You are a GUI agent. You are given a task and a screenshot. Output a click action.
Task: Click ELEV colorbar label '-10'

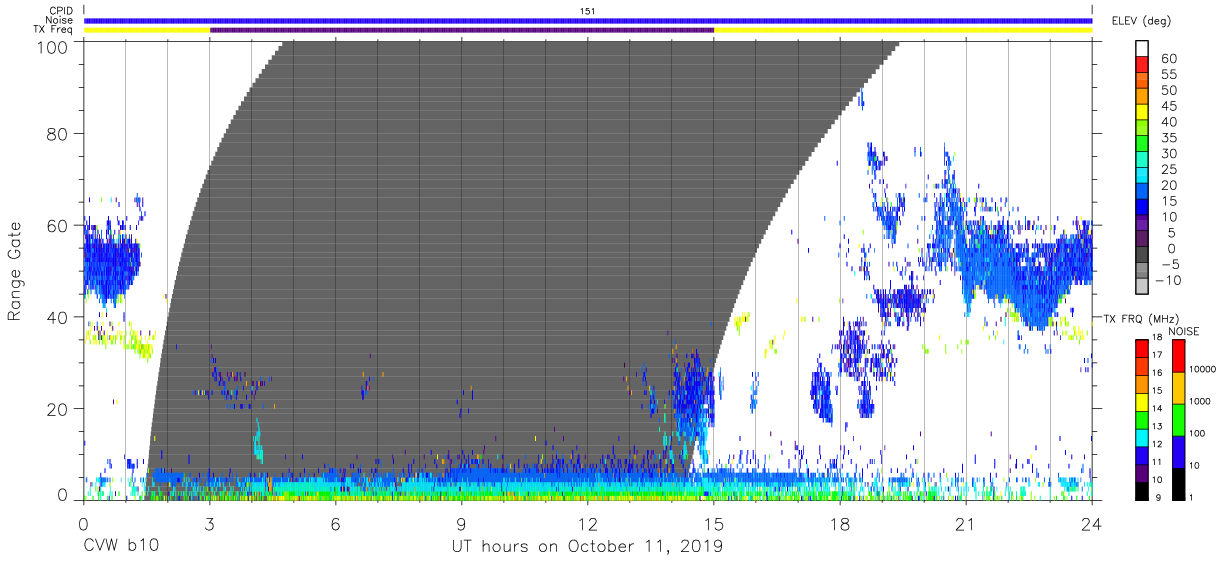(x=1170, y=280)
